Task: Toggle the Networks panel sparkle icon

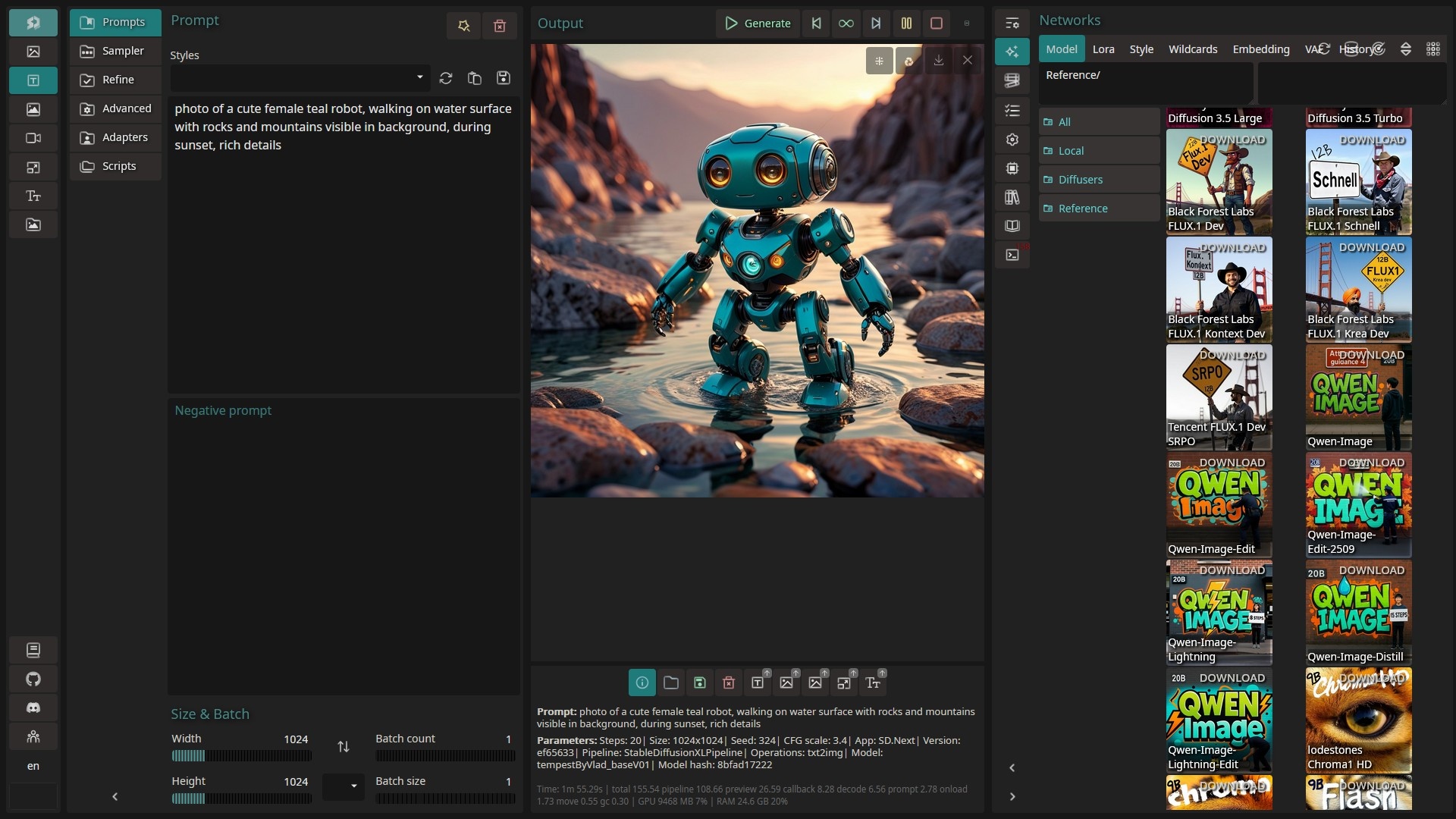Action: 1012,52
